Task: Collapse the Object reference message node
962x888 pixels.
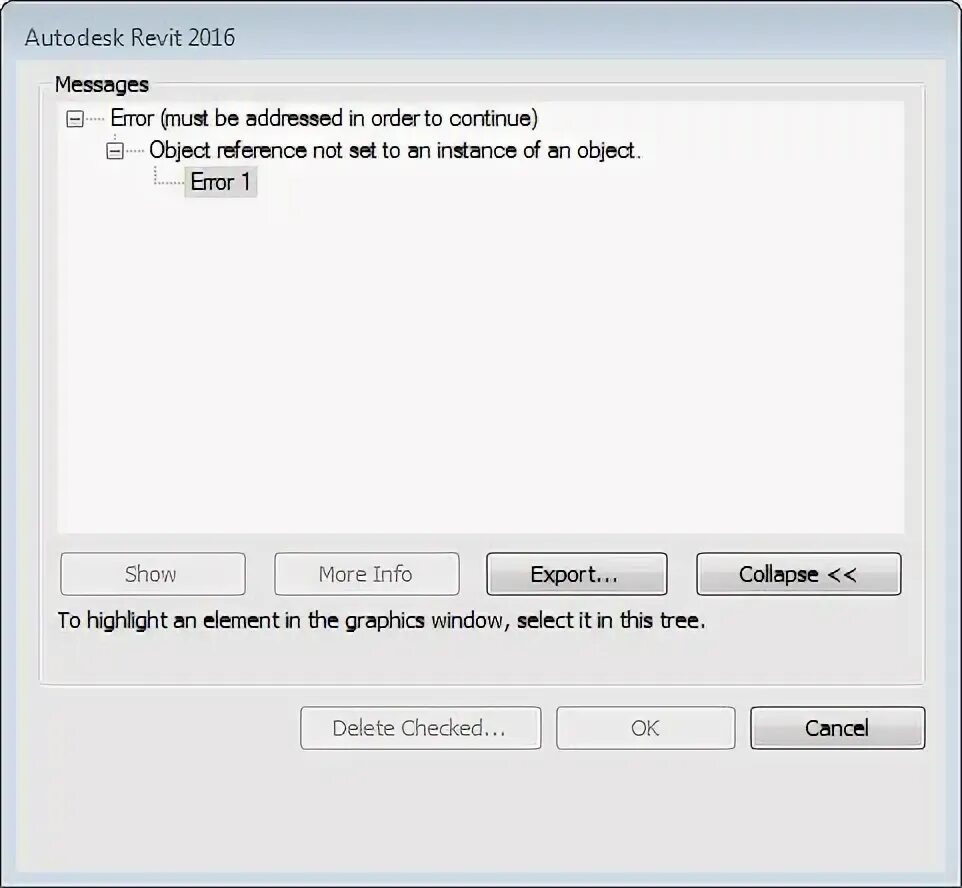Action: tap(115, 150)
